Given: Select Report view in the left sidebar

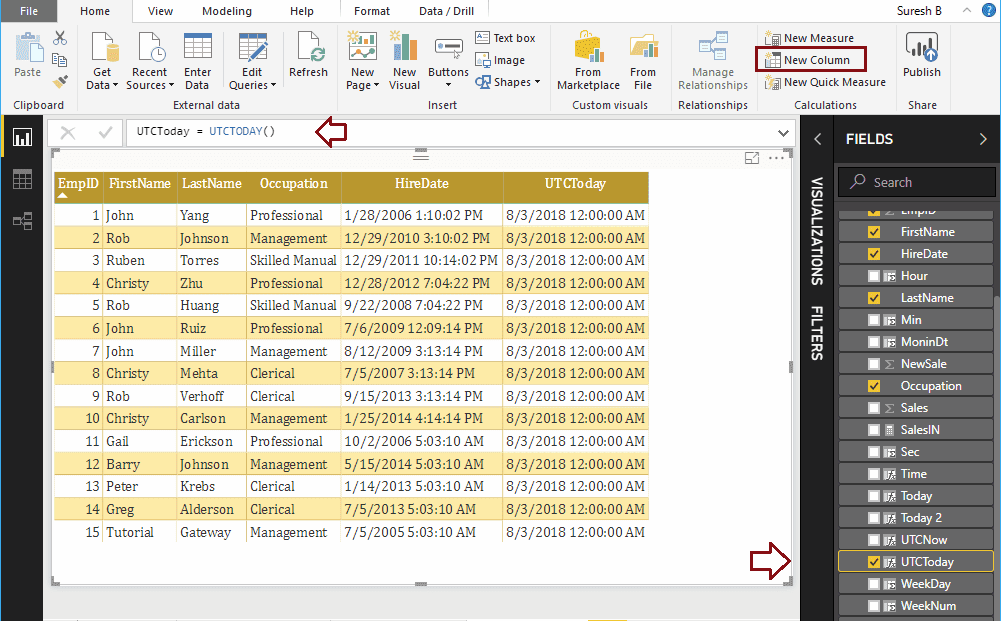Looking at the screenshot, I should pyautogui.click(x=22, y=137).
